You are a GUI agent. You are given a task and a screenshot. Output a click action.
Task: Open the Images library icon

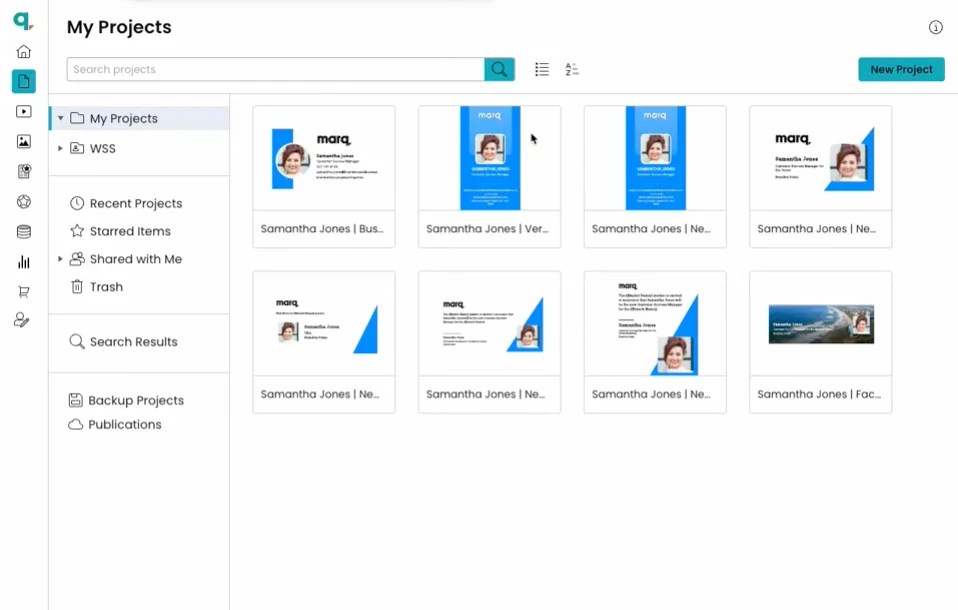click(24, 142)
